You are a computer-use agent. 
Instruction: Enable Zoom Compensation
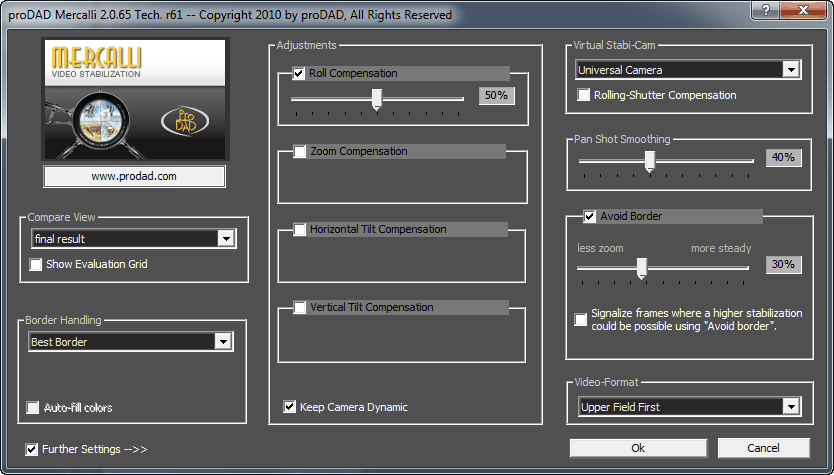tap(299, 152)
